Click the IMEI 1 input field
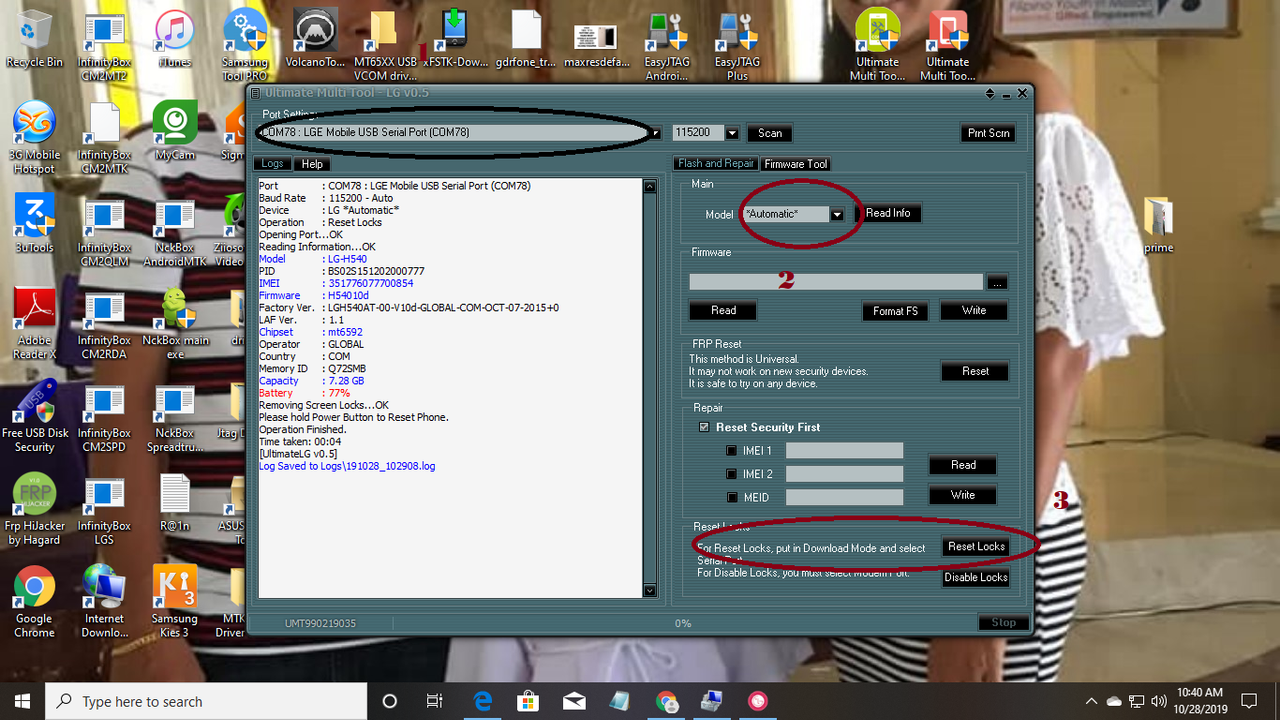This screenshot has width=1280, height=720. click(844, 451)
